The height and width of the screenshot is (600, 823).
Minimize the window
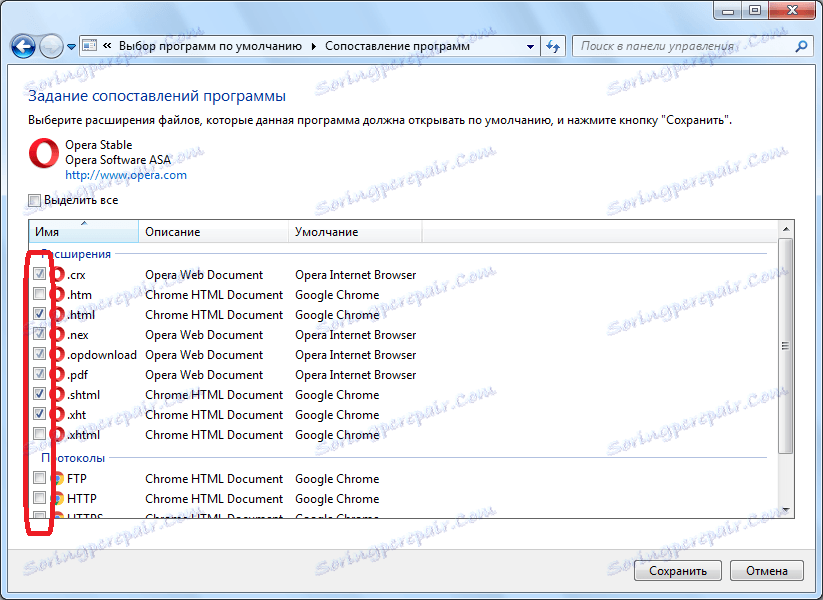(x=728, y=10)
